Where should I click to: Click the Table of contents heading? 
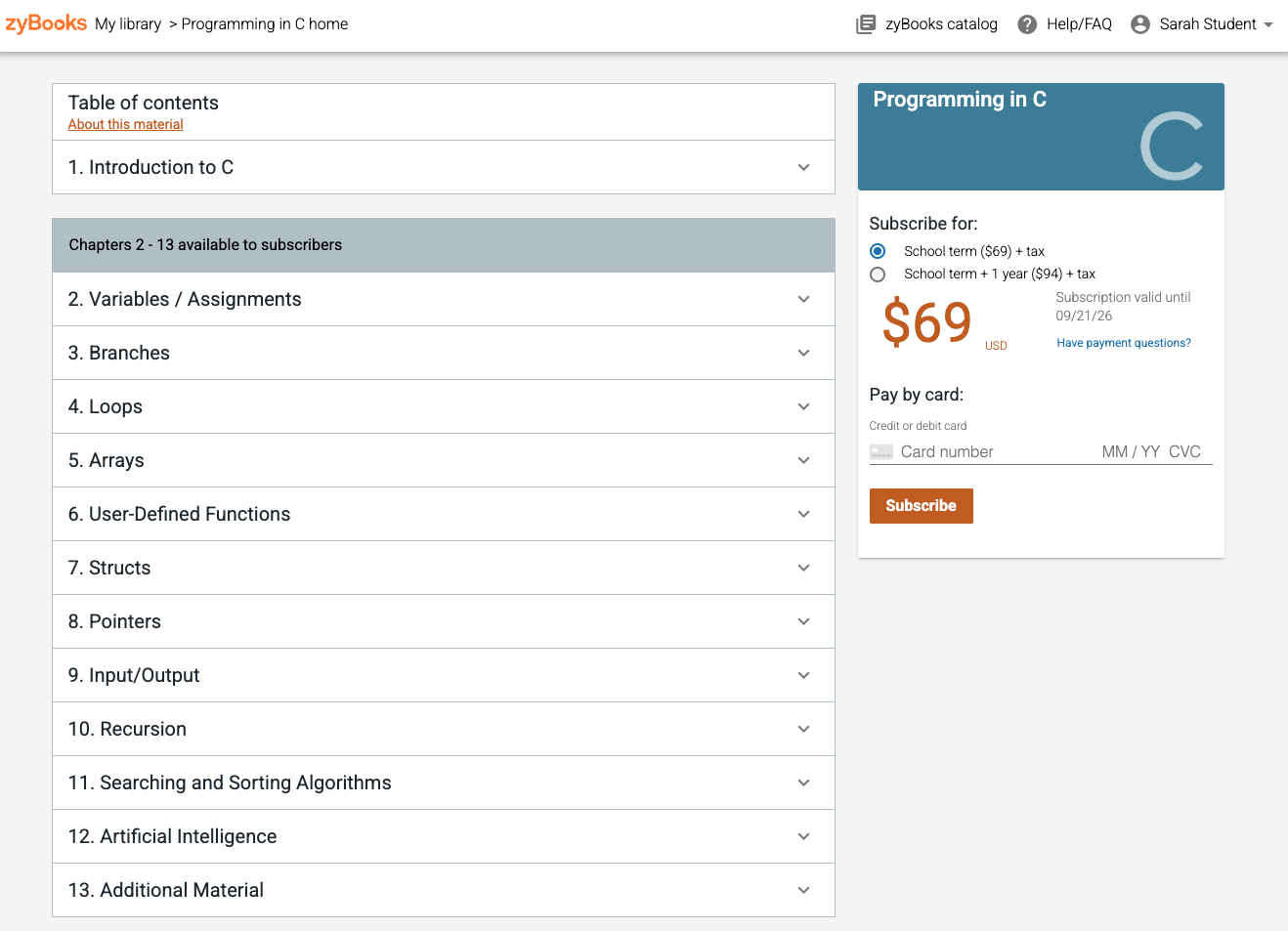pyautogui.click(x=144, y=103)
